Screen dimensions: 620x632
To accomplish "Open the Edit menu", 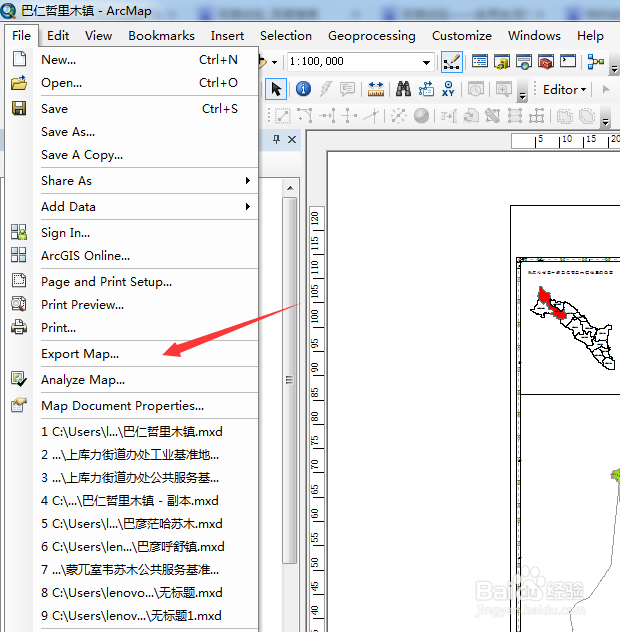I will tap(58, 36).
